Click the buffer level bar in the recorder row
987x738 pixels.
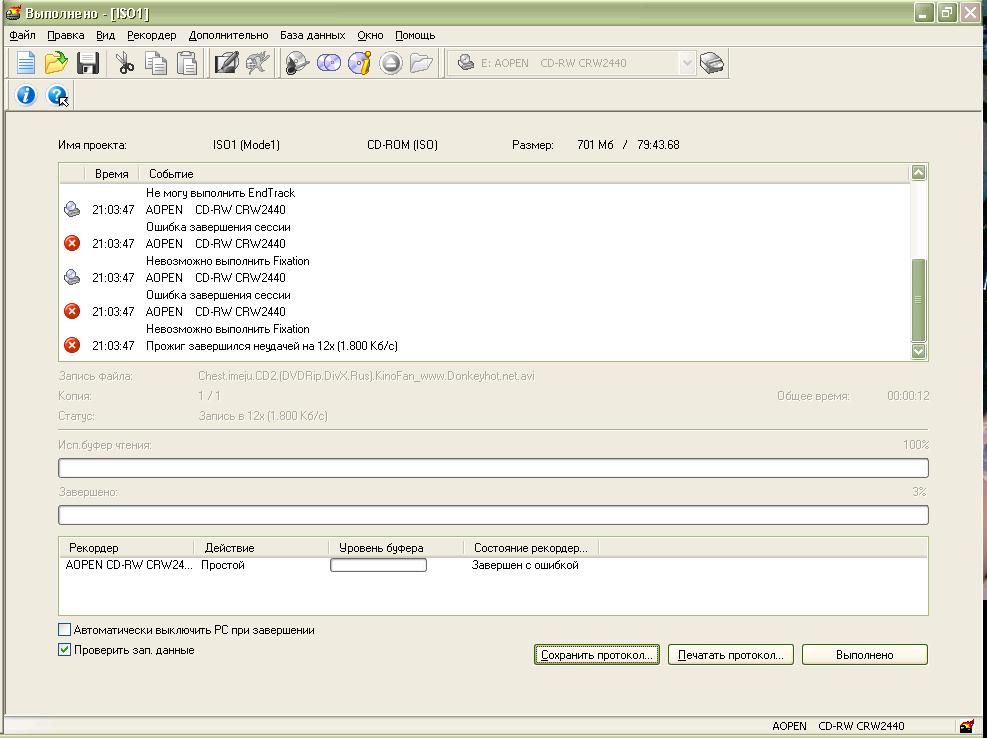tap(378, 565)
